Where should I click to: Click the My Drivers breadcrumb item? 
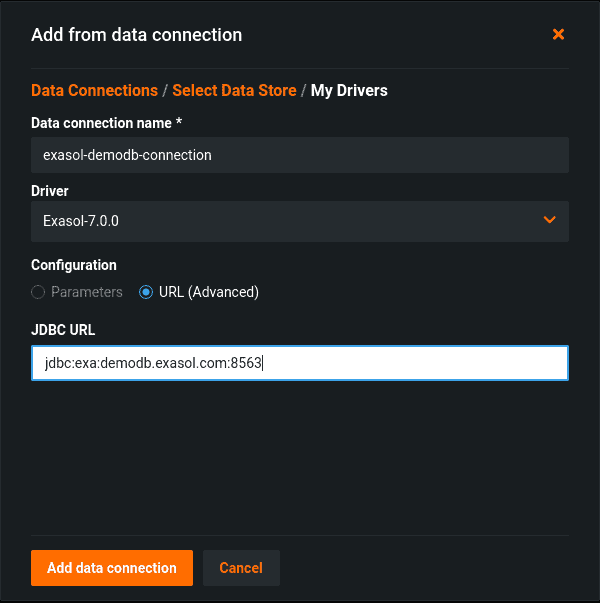pos(349,90)
